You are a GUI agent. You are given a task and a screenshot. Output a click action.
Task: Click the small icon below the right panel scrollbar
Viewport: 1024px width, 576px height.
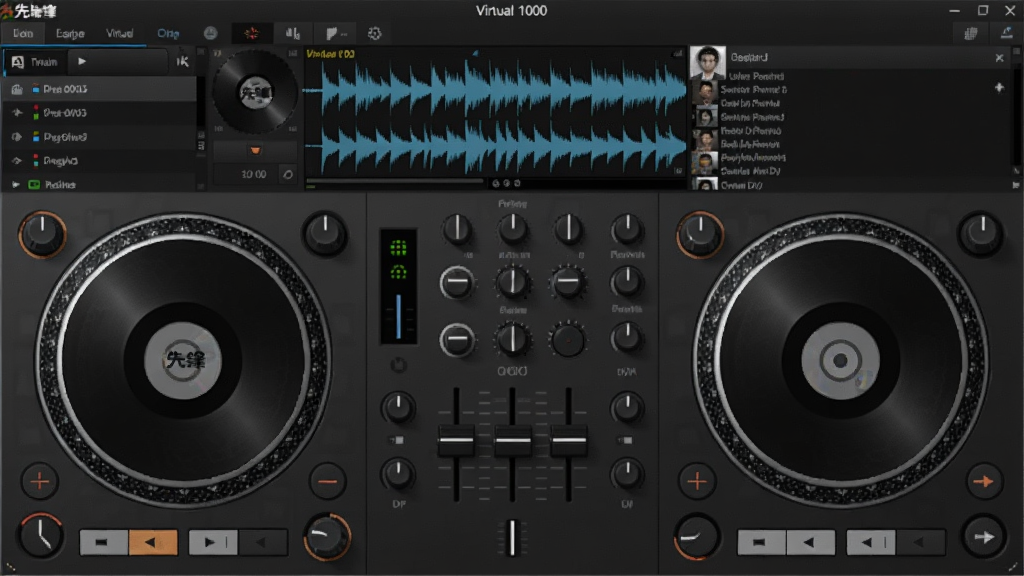tap(1016, 185)
